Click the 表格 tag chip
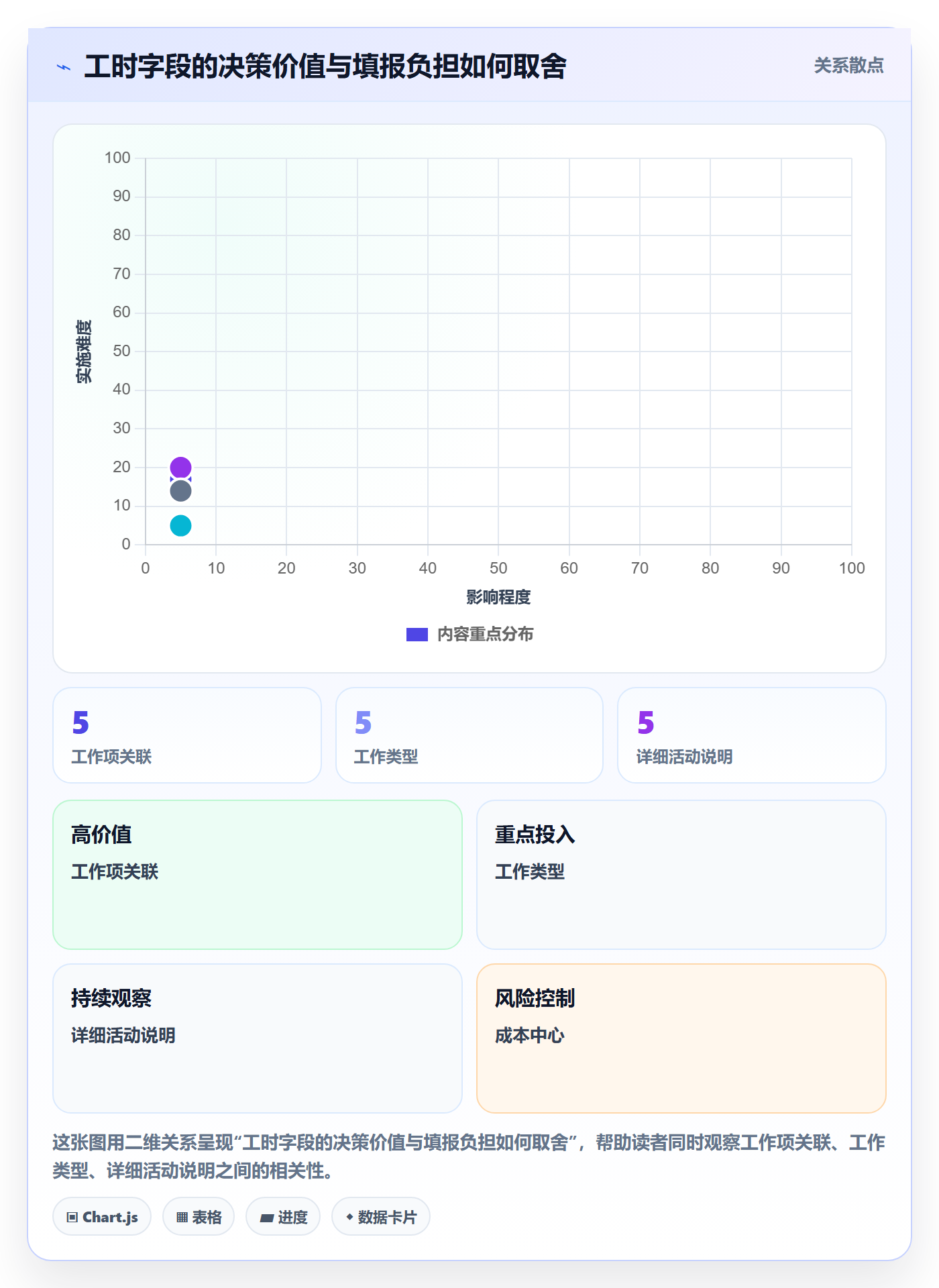Screen dimensions: 939x1288 (x=199, y=1217)
